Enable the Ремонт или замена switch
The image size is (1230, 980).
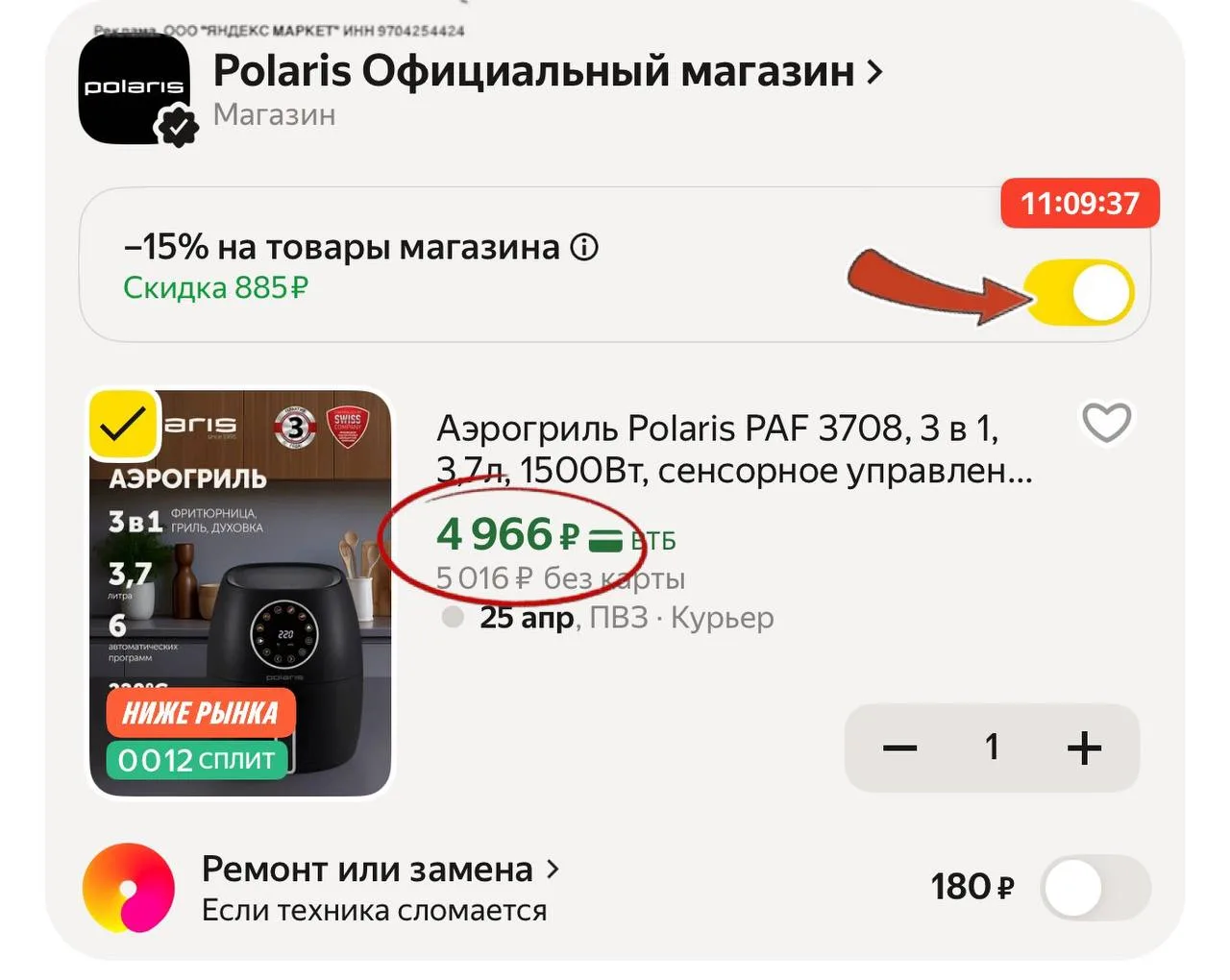[x=1095, y=888]
